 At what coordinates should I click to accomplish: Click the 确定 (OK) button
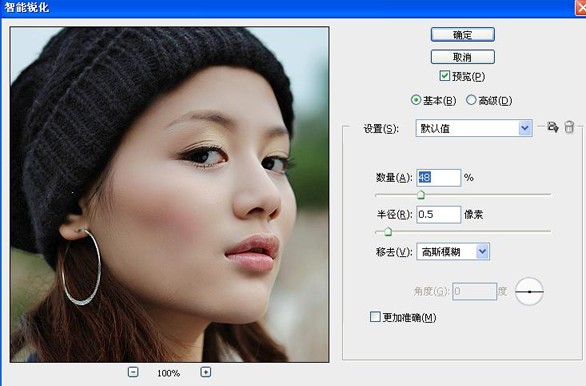click(x=463, y=35)
